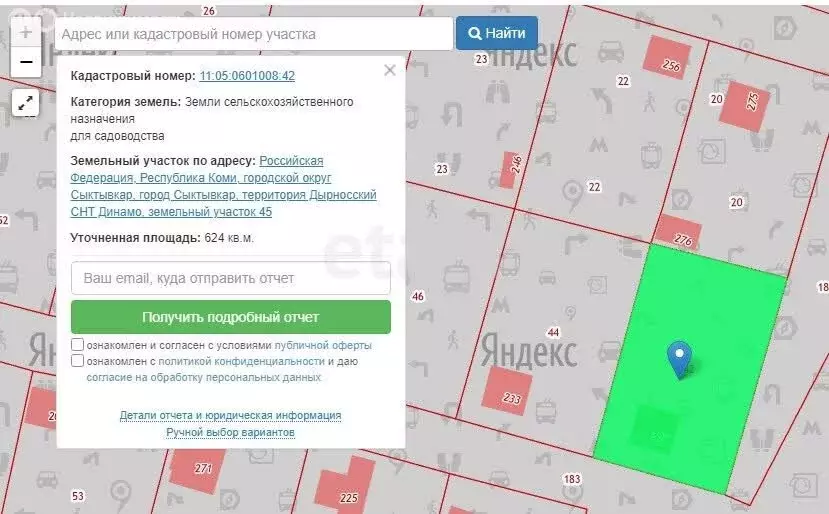Close the cadastral info popup
Screen dimensions: 829x514
pos(390,70)
